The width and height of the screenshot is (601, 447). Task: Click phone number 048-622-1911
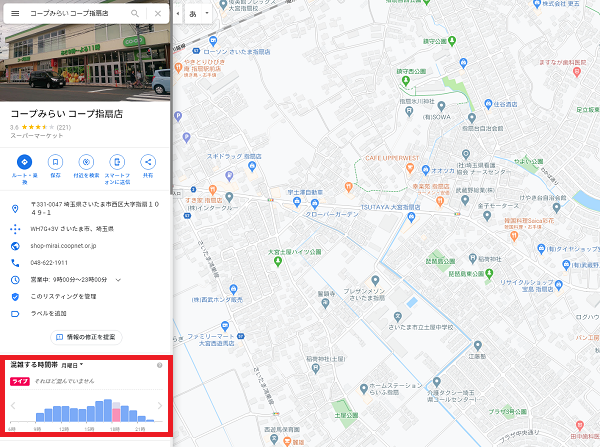49,263
